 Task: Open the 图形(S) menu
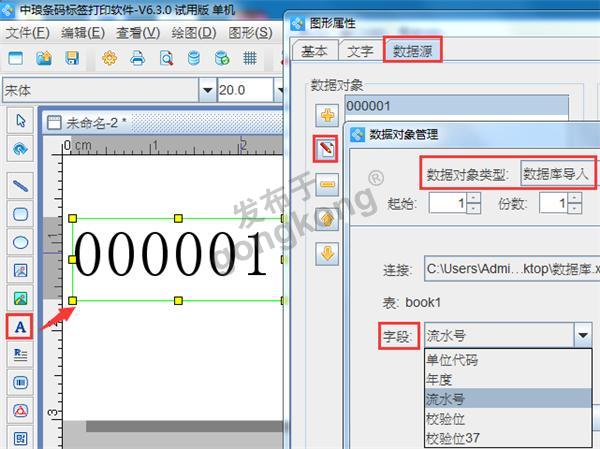coord(250,33)
